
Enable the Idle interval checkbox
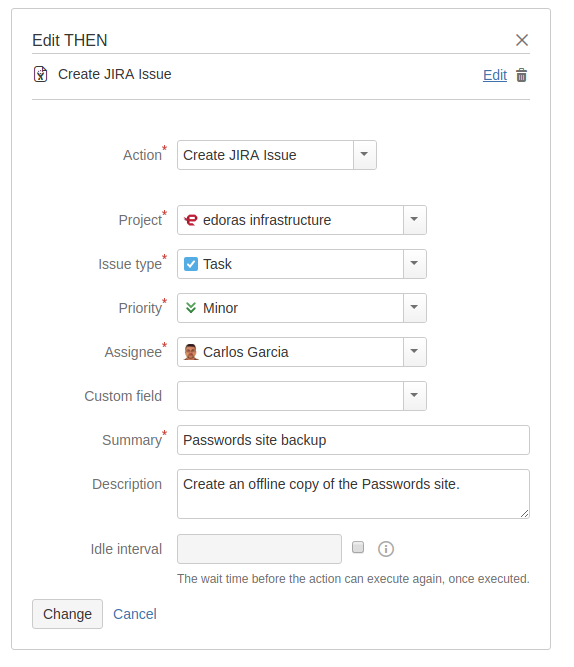click(358, 547)
